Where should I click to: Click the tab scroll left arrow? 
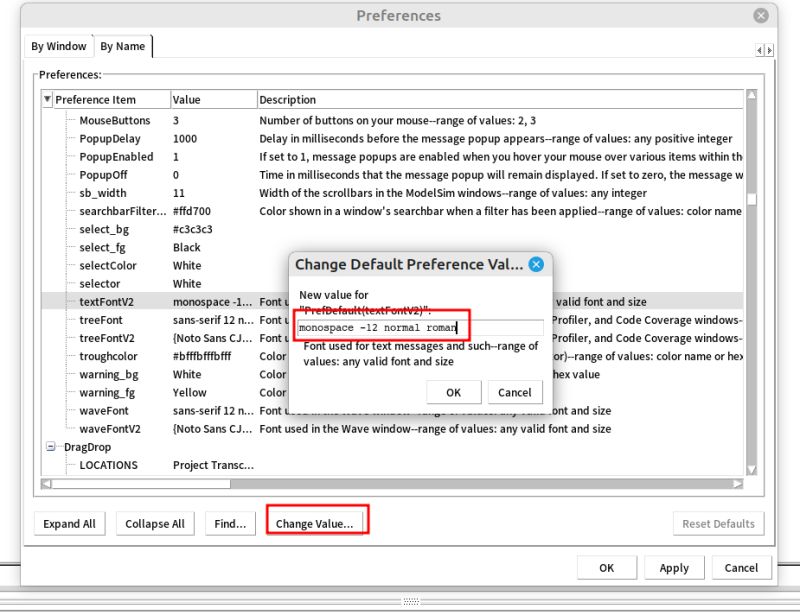(759, 50)
